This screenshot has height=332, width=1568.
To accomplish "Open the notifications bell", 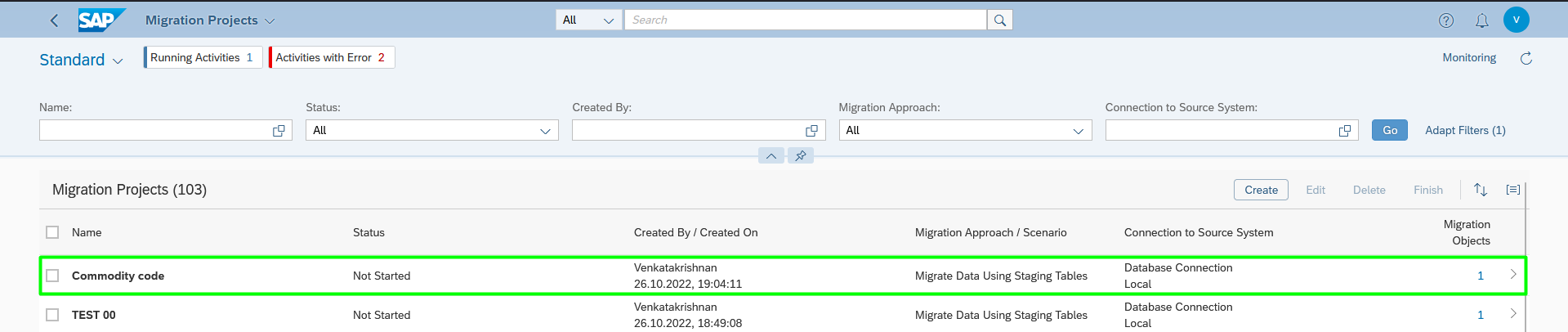I will tap(1482, 20).
